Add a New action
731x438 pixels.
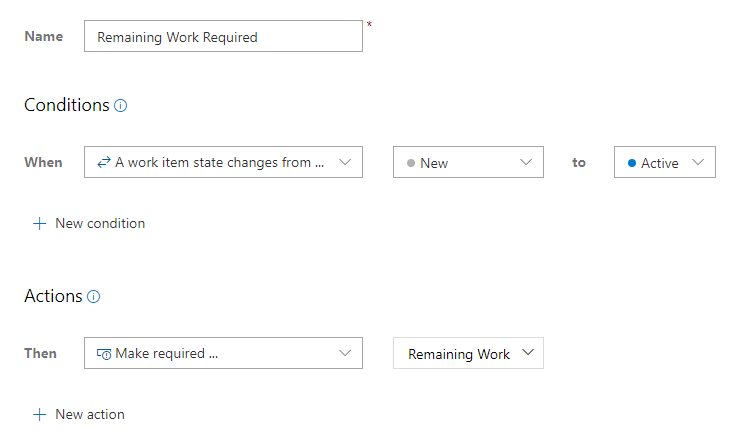pyautogui.click(x=89, y=414)
